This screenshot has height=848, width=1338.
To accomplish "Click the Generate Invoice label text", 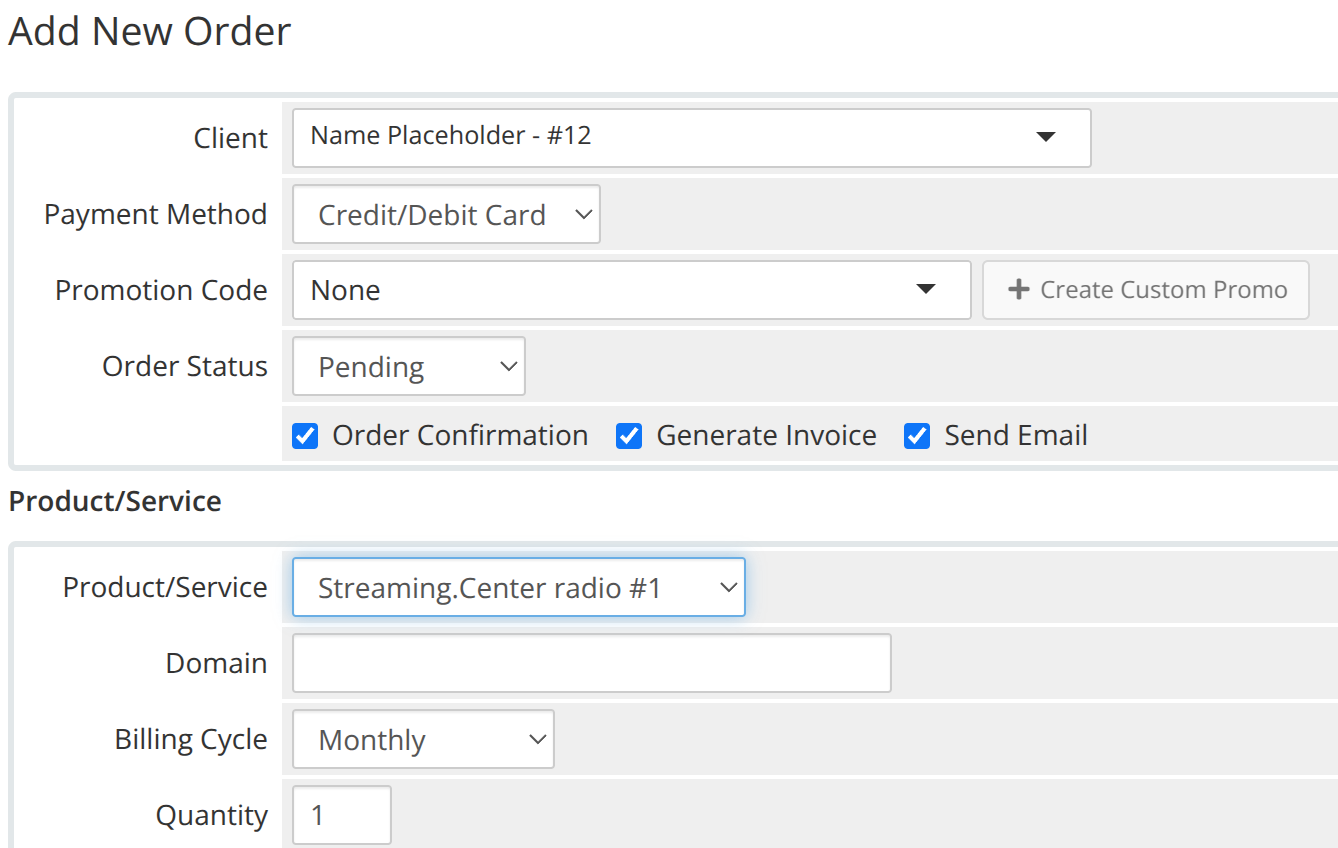I will pyautogui.click(x=766, y=436).
